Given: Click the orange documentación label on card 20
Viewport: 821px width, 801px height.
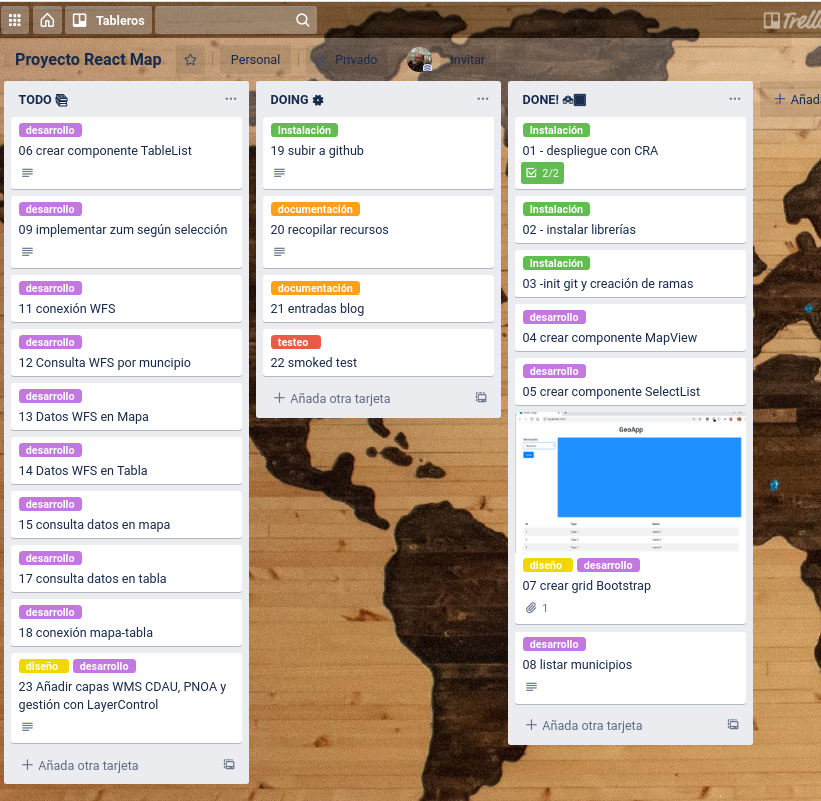Looking at the screenshot, I should coord(315,209).
